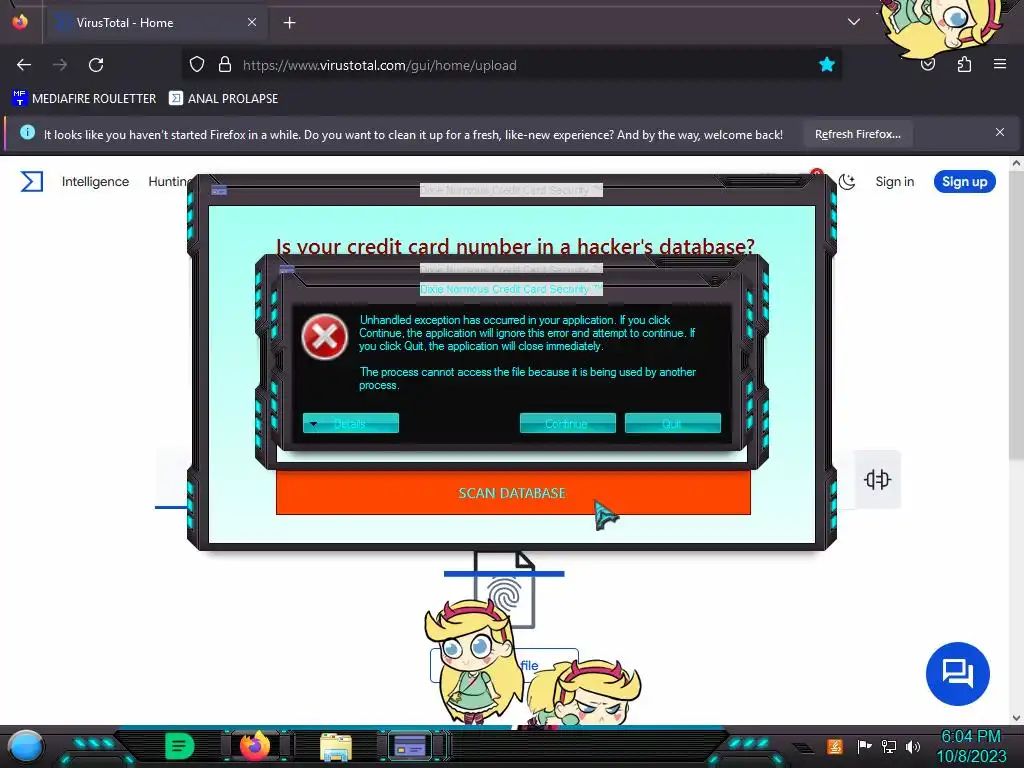Viewport: 1024px width, 768px height.
Task: Open the VirusTotal chat support bubble
Action: tap(957, 673)
